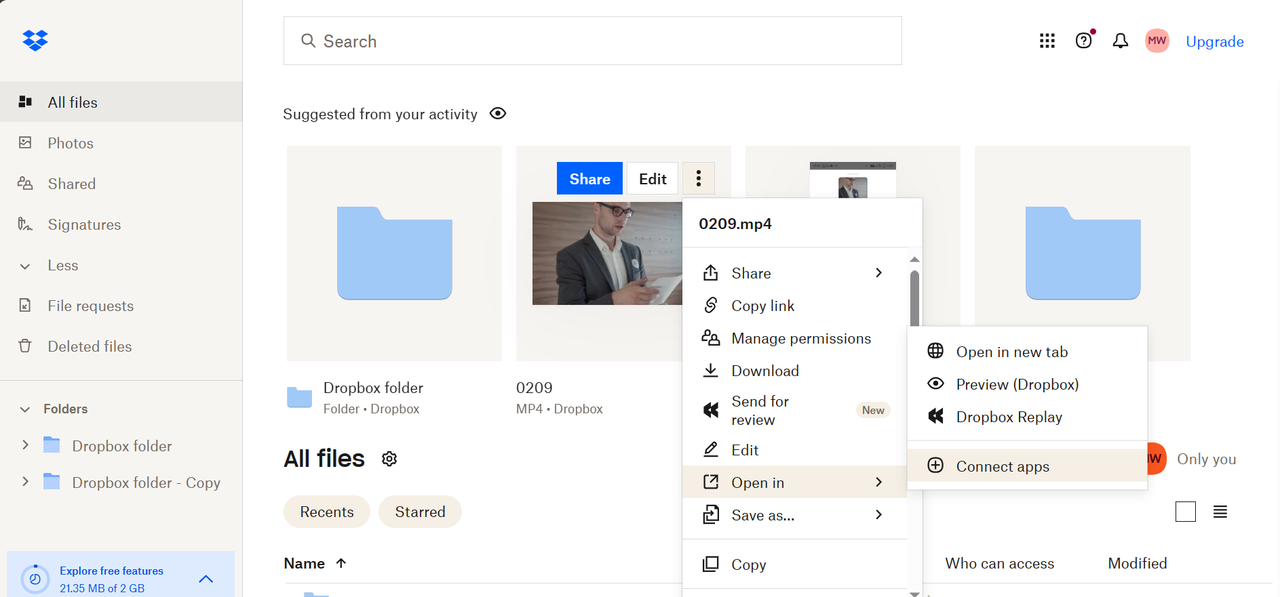
Task: Open Deleted files in the sidebar
Action: 89,346
